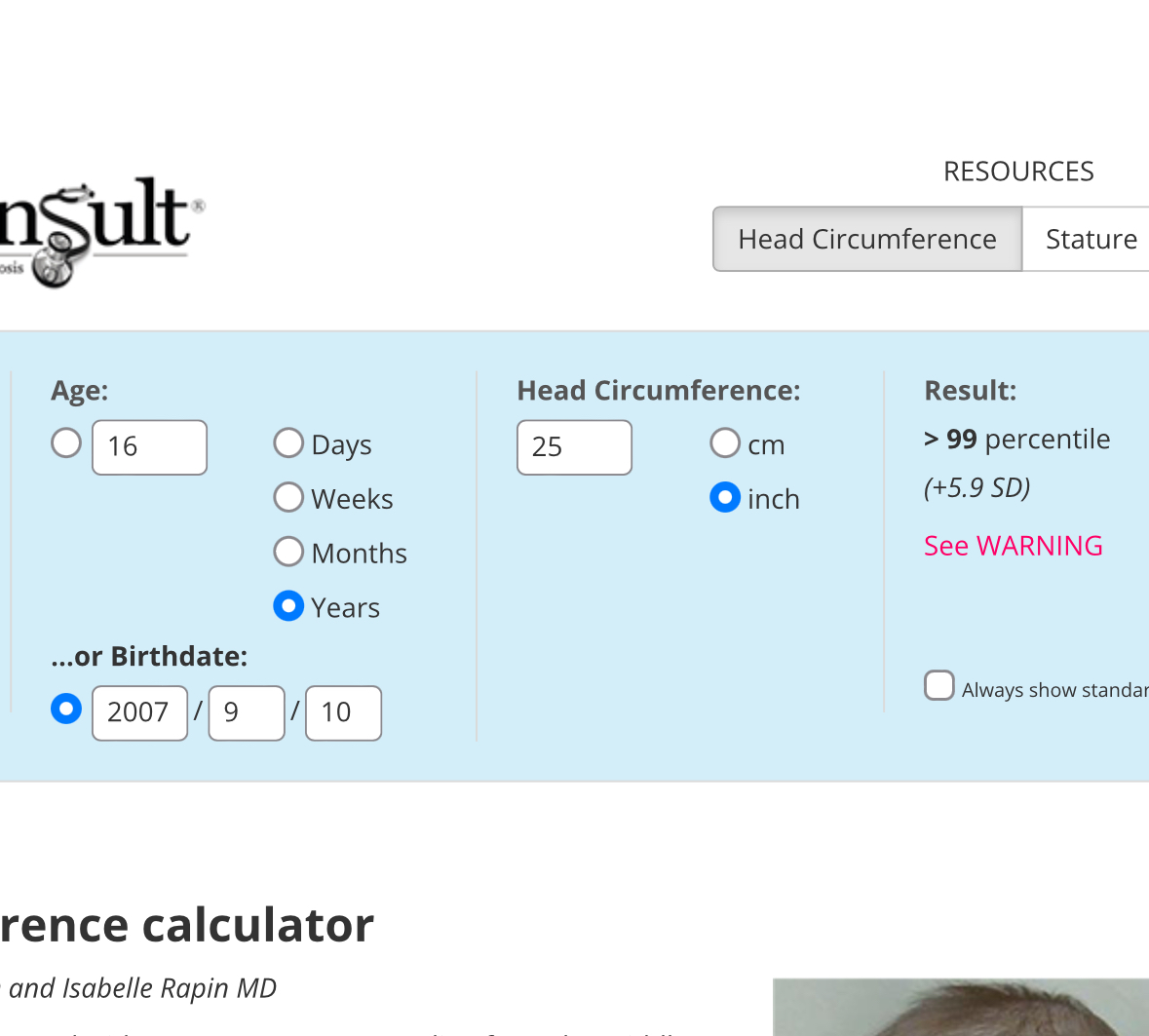Select the Years age unit

pos(288,606)
